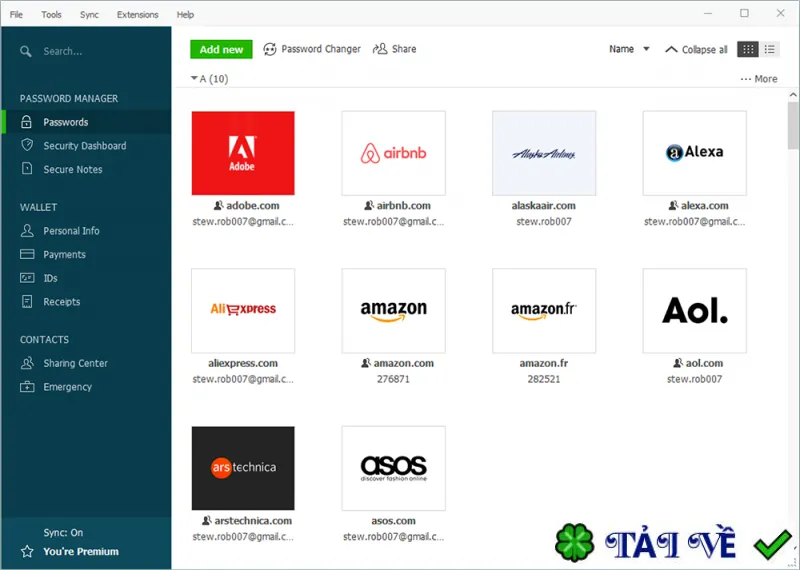
Task: Open the amazon.fr logo tile
Action: (x=544, y=311)
